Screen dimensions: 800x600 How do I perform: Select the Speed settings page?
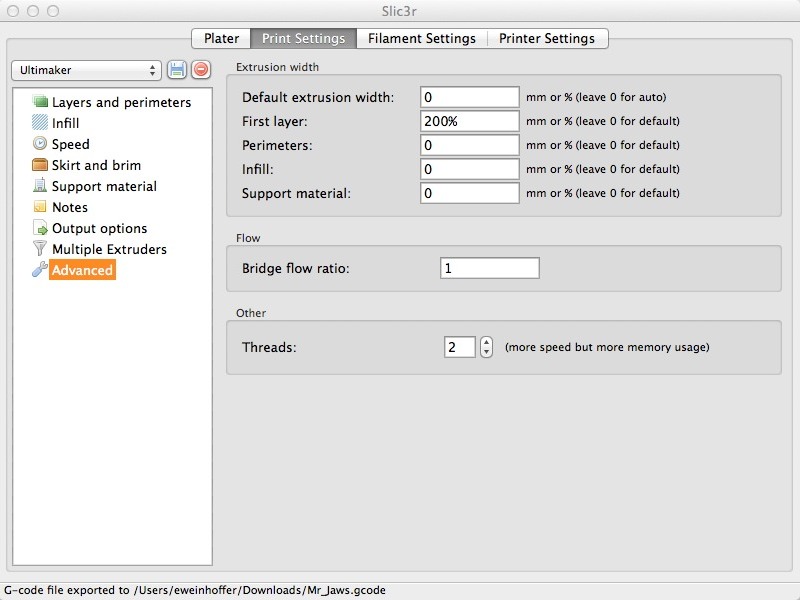coord(70,144)
